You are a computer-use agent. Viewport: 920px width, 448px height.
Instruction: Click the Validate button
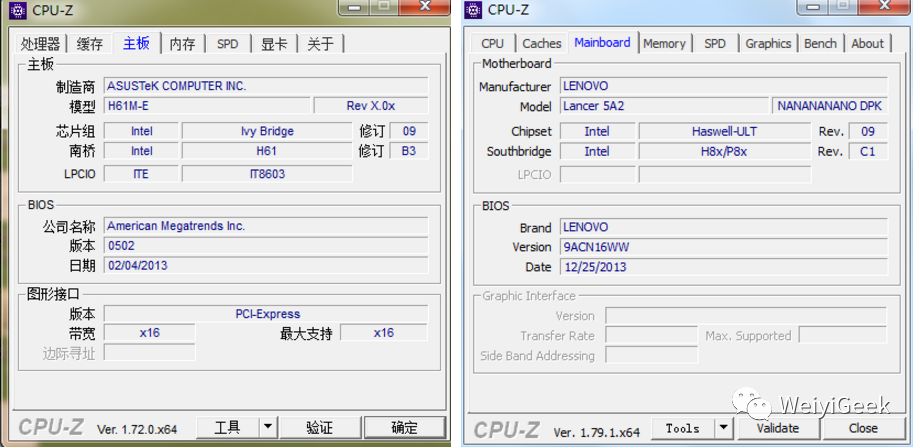[777, 429]
